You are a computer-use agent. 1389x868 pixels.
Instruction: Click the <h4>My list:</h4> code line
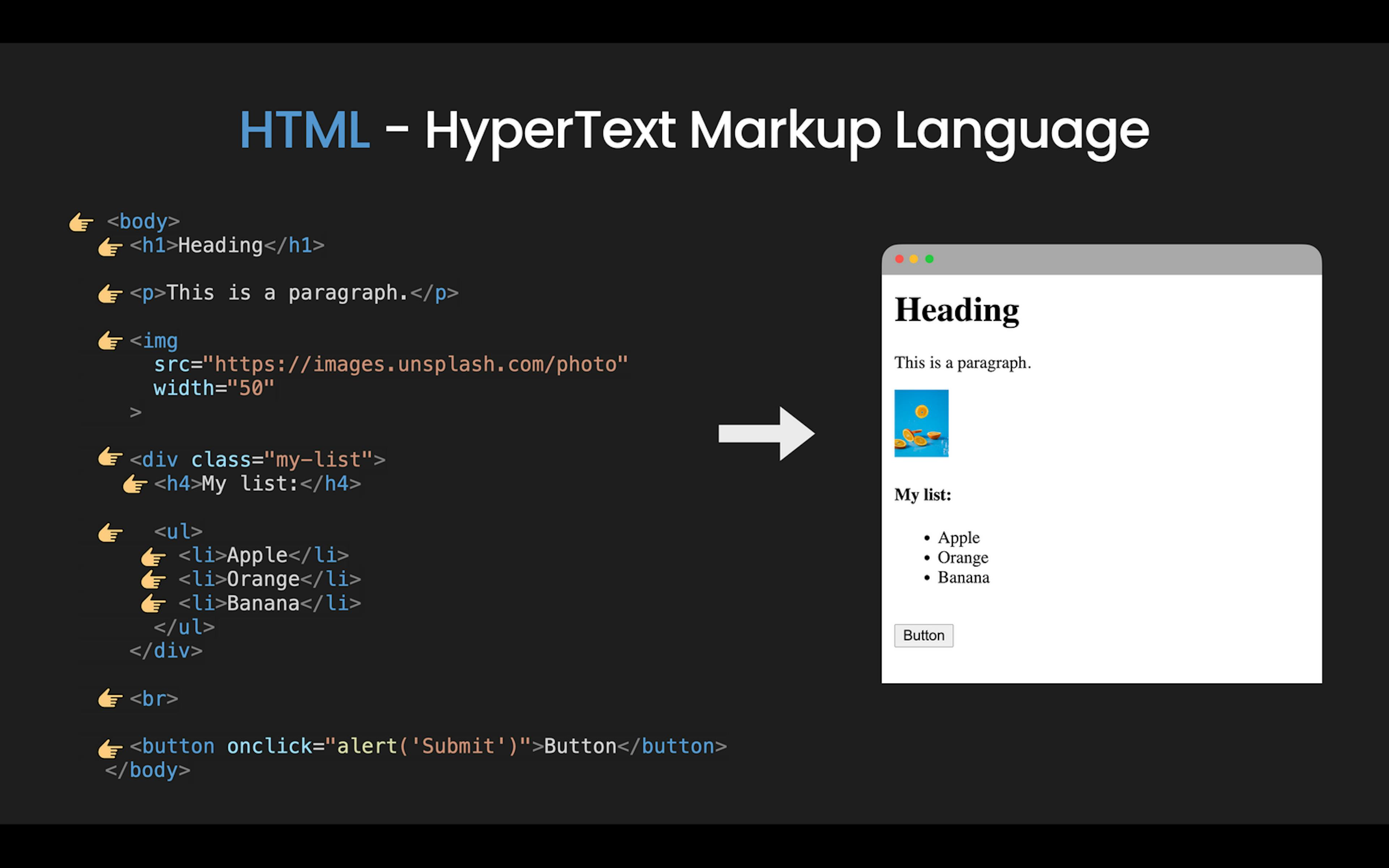[x=258, y=484]
